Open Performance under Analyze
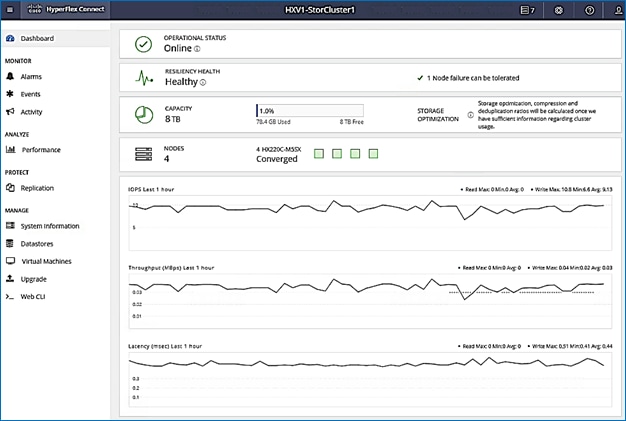This screenshot has width=626, height=421. coord(41,150)
